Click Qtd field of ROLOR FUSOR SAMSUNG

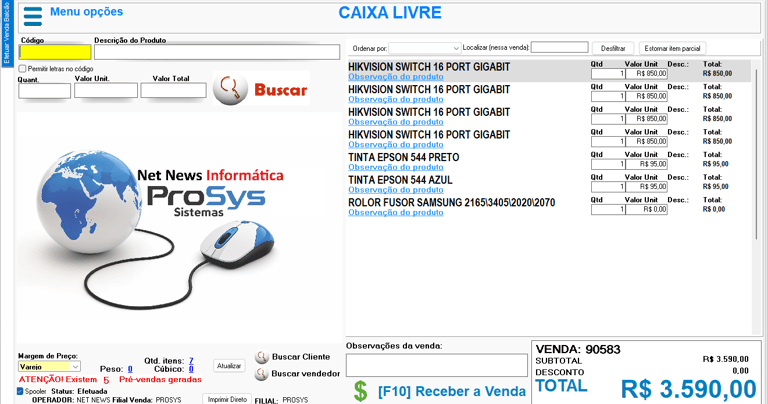(608, 209)
